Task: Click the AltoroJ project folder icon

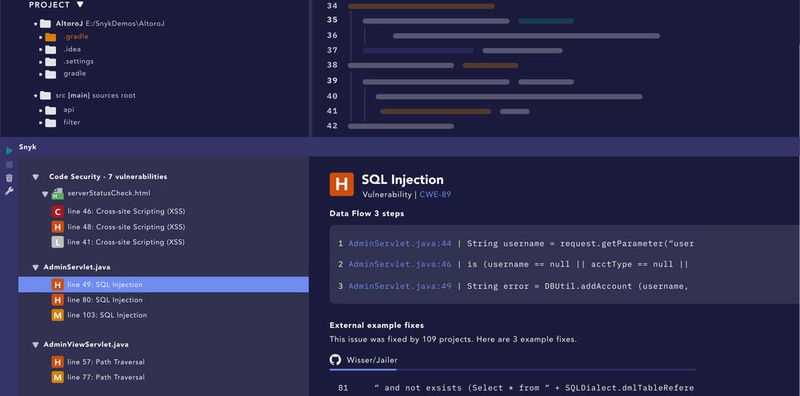Action: [x=45, y=23]
